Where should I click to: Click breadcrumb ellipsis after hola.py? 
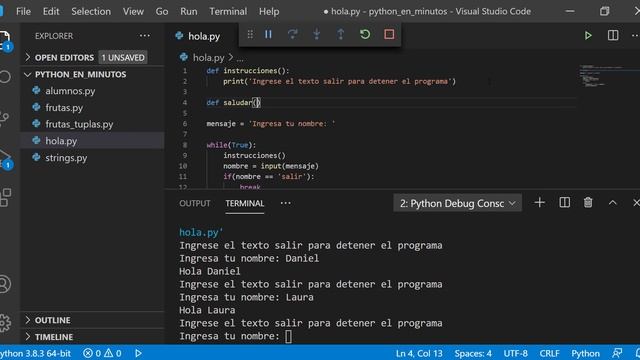click(240, 58)
